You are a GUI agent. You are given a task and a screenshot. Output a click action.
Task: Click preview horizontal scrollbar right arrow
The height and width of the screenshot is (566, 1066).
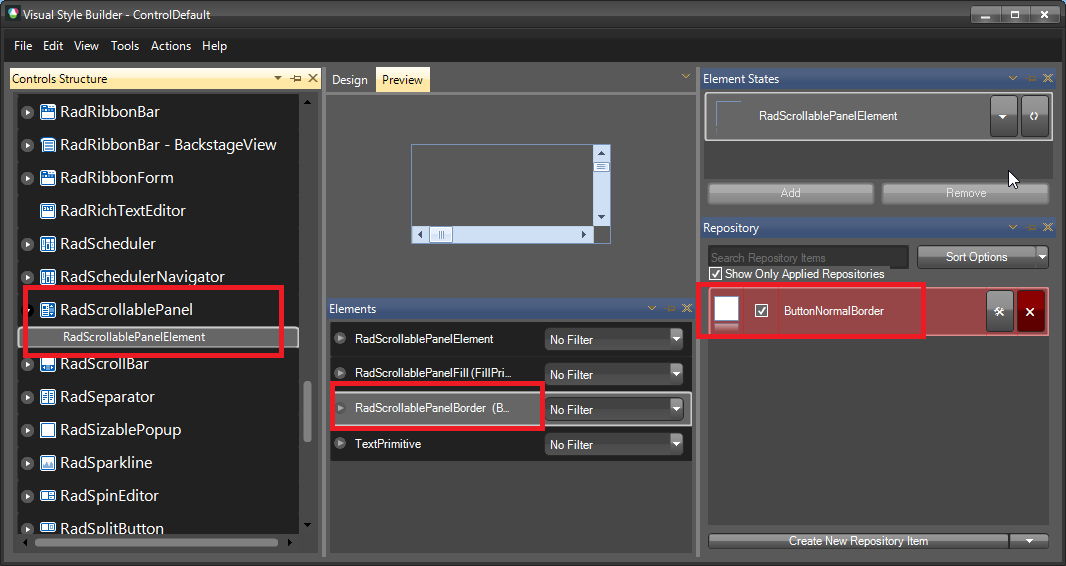pyautogui.click(x=583, y=235)
